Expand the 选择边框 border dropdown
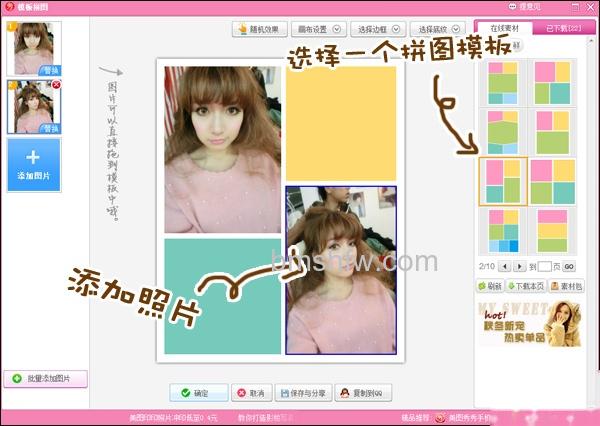The image size is (600, 426). coord(378,29)
